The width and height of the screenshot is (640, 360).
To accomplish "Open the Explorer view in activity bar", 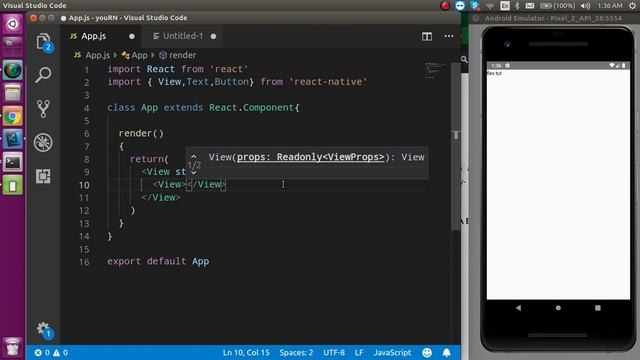I will click(43, 42).
